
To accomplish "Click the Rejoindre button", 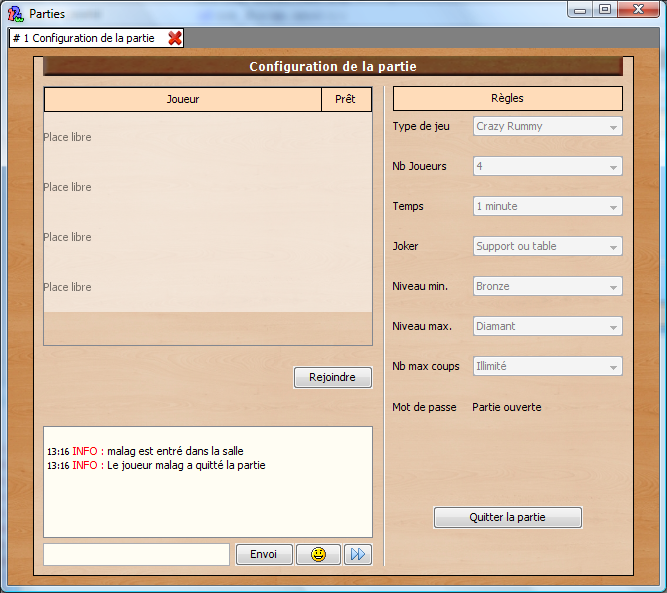I will click(x=333, y=377).
